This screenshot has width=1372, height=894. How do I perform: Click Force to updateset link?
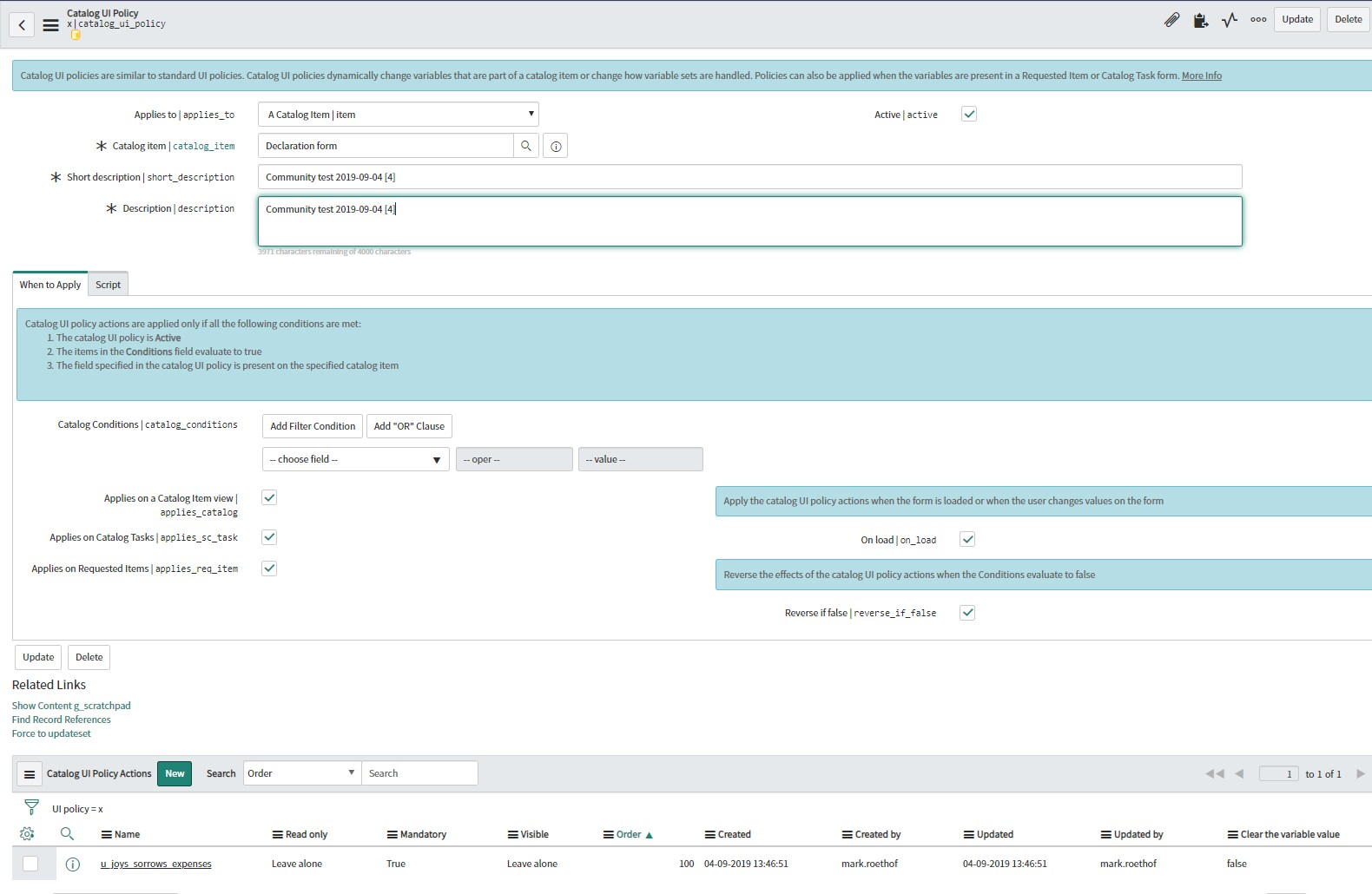tap(51, 733)
